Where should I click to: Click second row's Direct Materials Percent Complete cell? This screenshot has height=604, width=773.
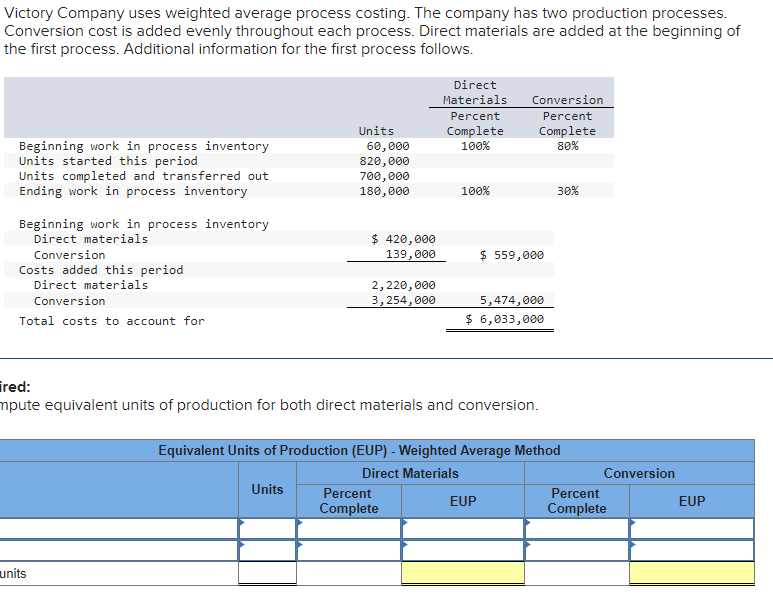(x=349, y=550)
